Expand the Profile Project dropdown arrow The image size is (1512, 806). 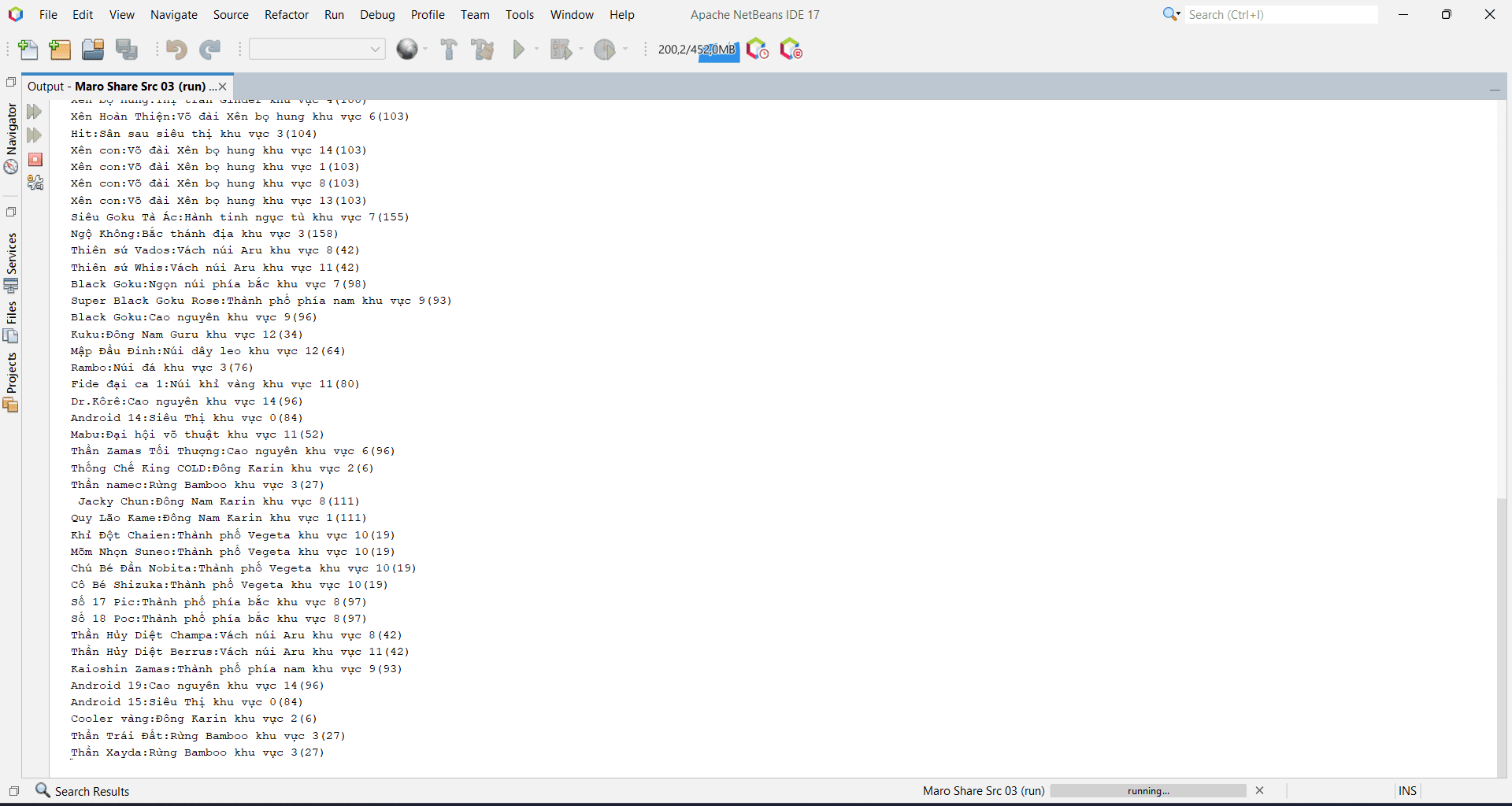pos(626,50)
